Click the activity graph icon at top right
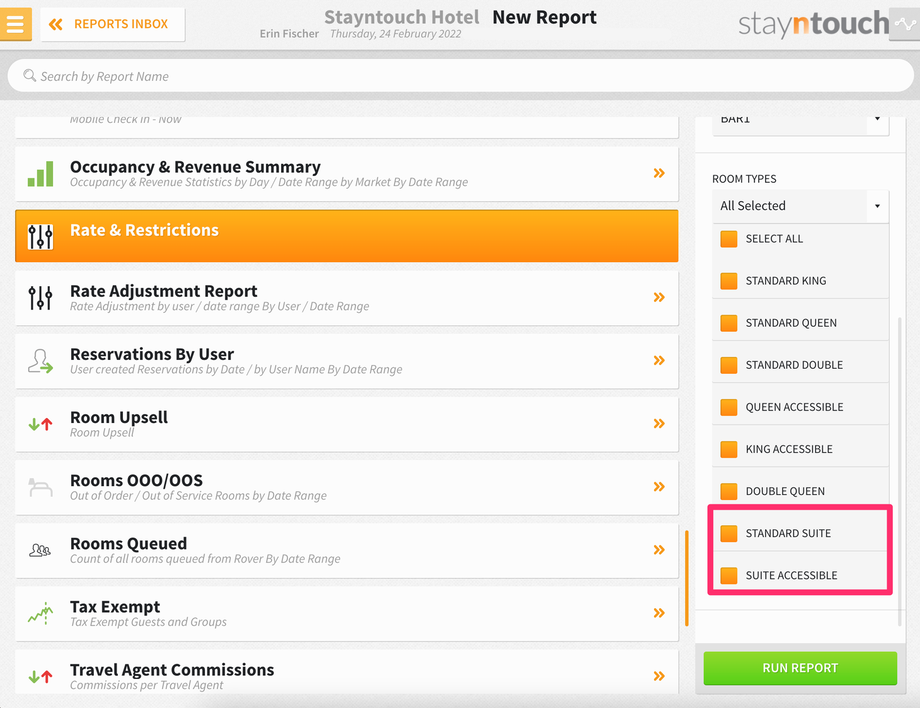 click(905, 24)
